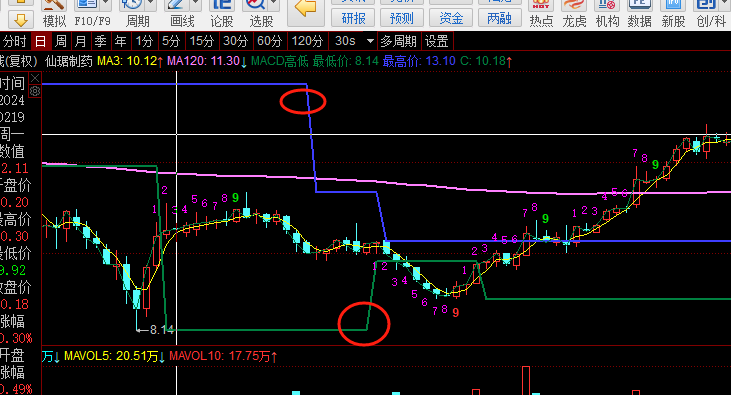Open the 数据 data tool
This screenshot has width=731, height=395.
[639, 14]
